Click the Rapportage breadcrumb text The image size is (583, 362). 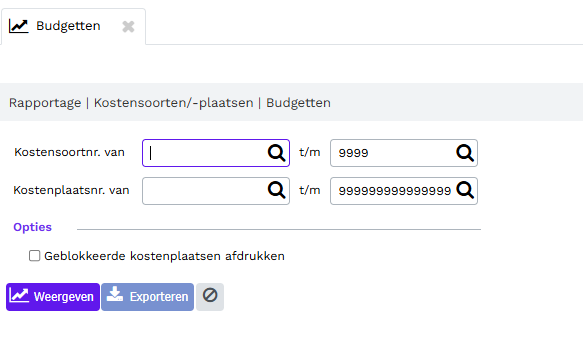[x=45, y=103]
